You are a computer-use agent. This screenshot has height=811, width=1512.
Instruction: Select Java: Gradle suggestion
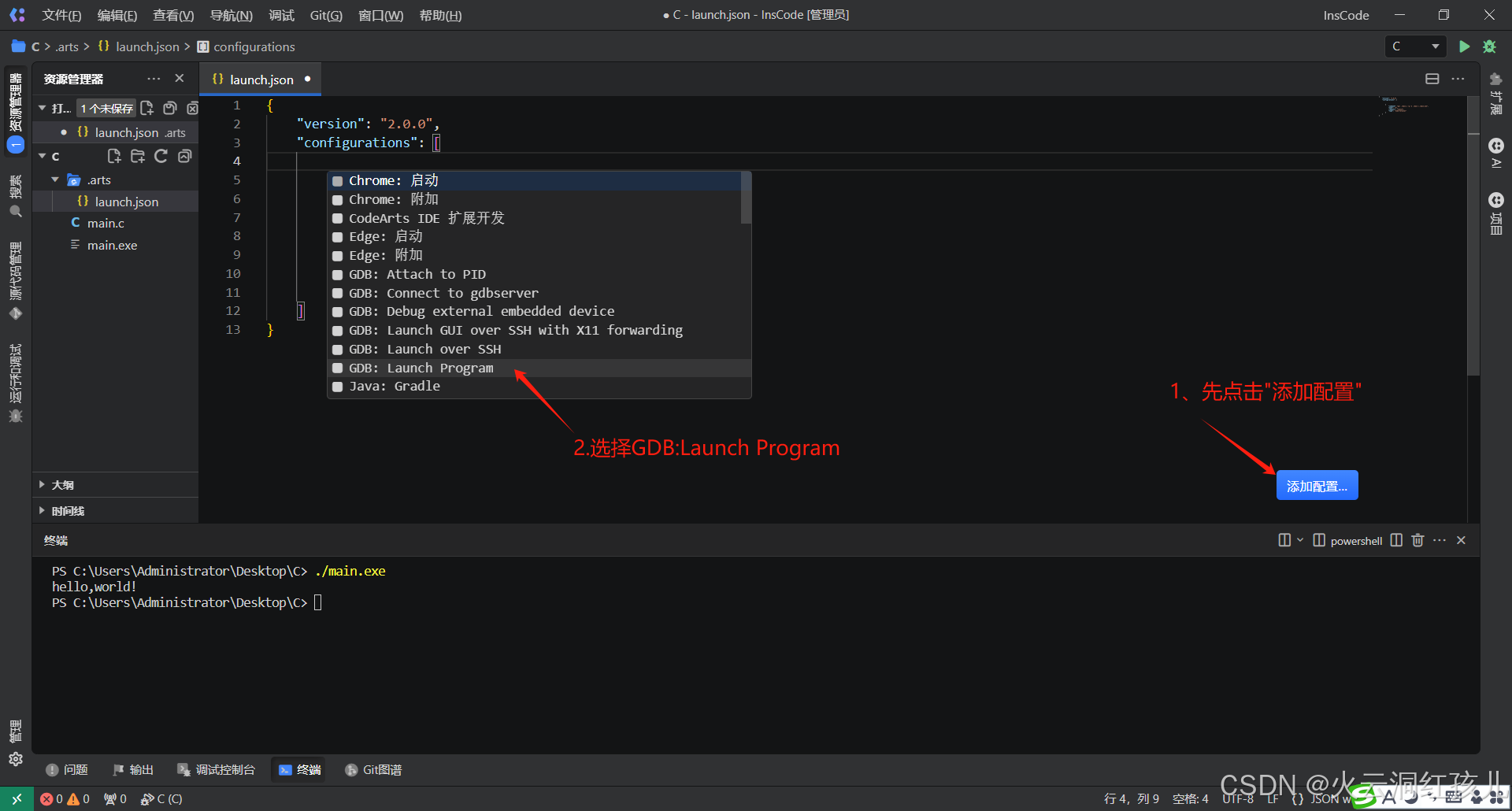[539, 387]
